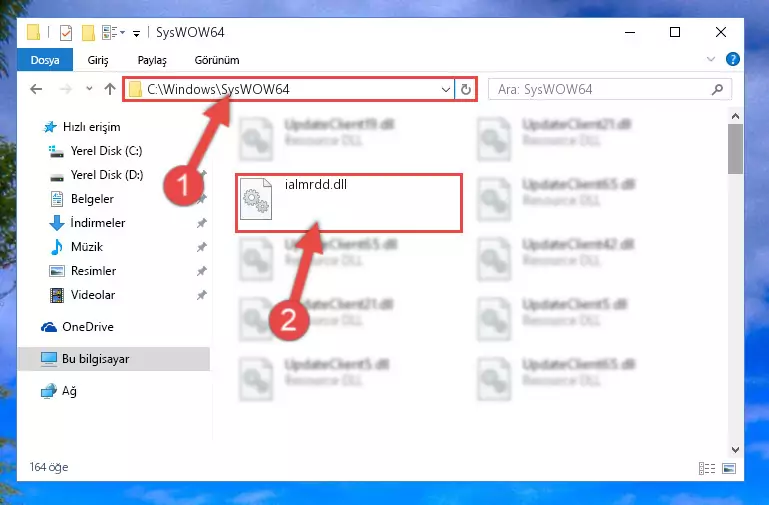Refresh the SysWOW64 folder

(x=465, y=89)
